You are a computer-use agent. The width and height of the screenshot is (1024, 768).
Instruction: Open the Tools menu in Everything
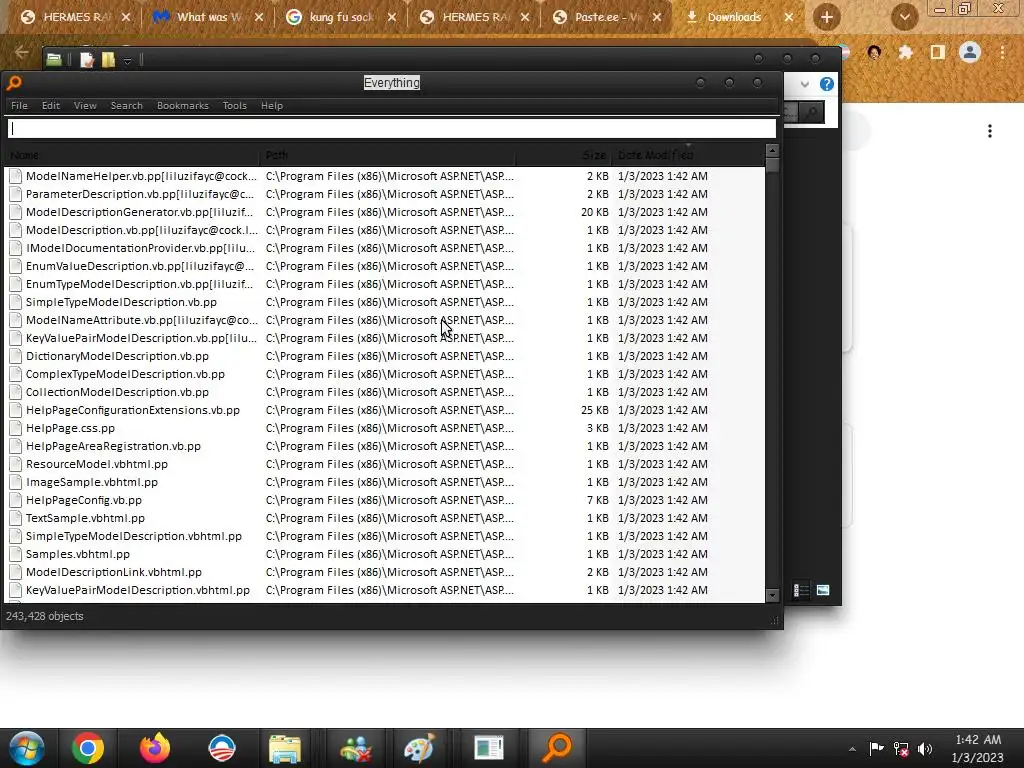[234, 105]
